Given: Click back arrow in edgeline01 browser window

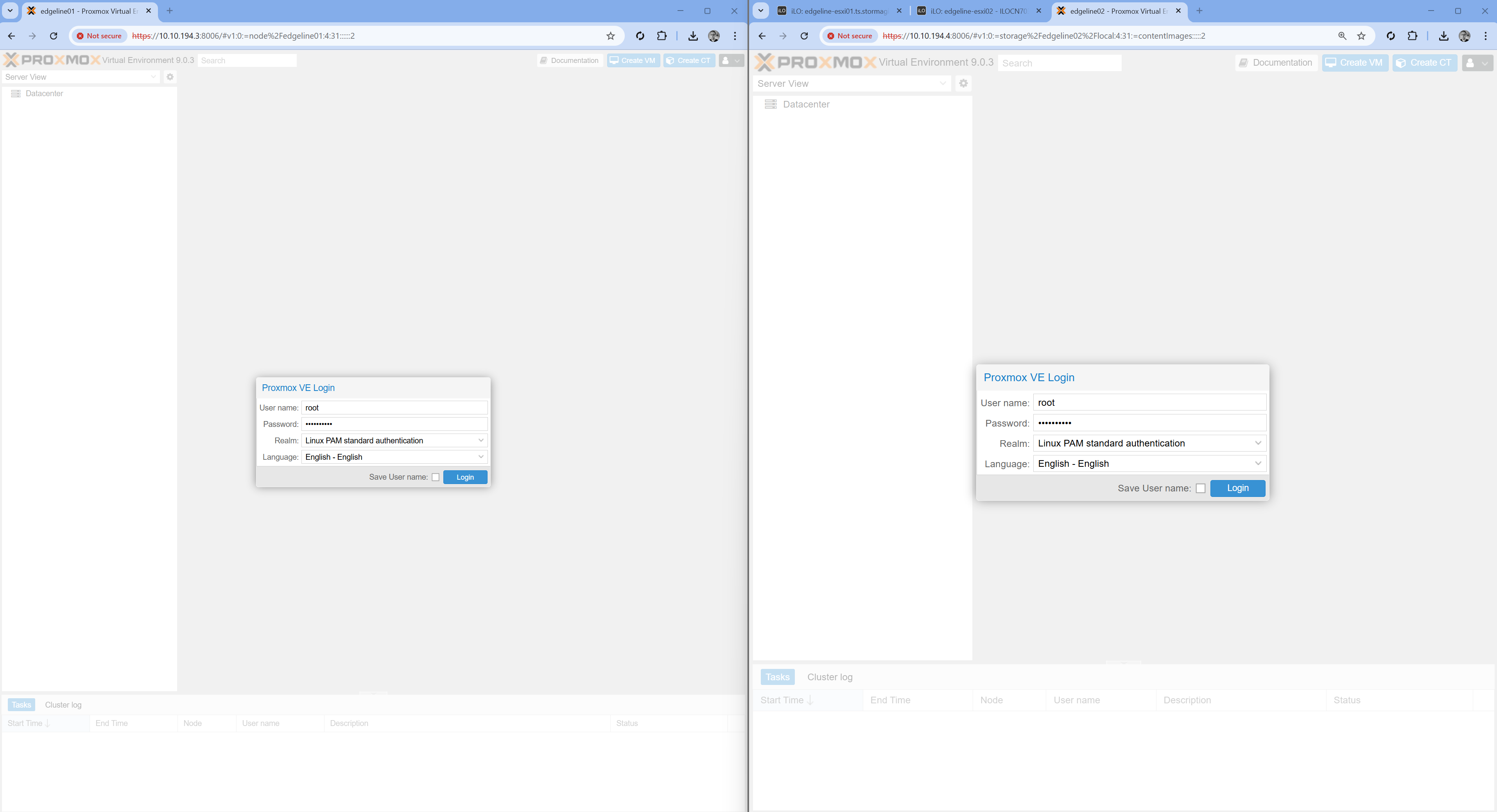Looking at the screenshot, I should click(x=12, y=36).
